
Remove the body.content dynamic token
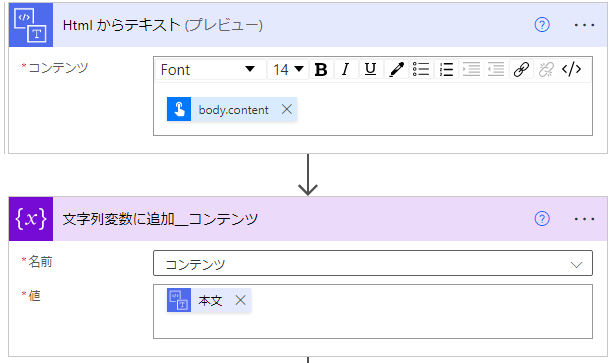click(x=287, y=109)
